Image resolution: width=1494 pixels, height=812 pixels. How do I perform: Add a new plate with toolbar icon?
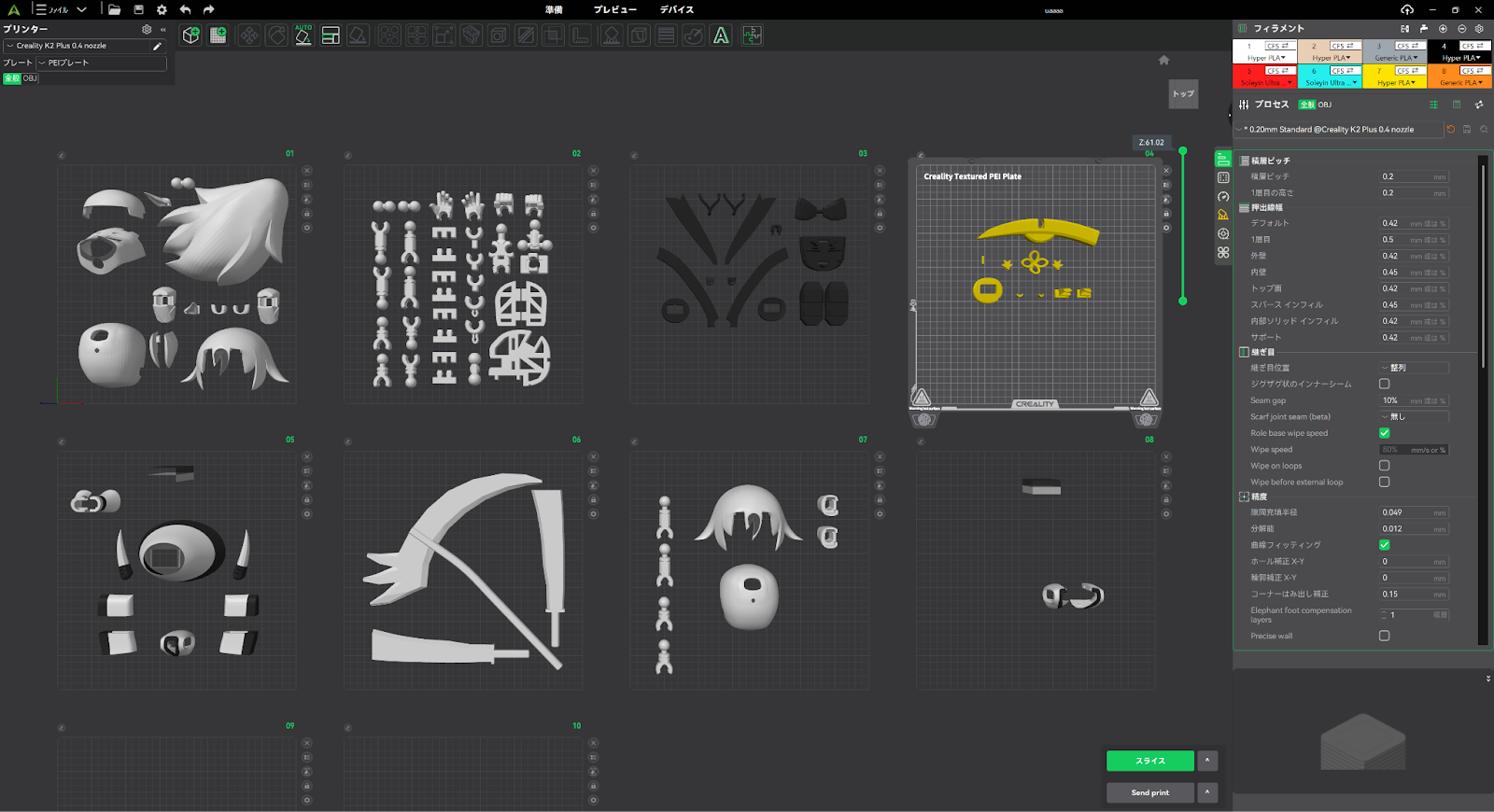[x=218, y=35]
